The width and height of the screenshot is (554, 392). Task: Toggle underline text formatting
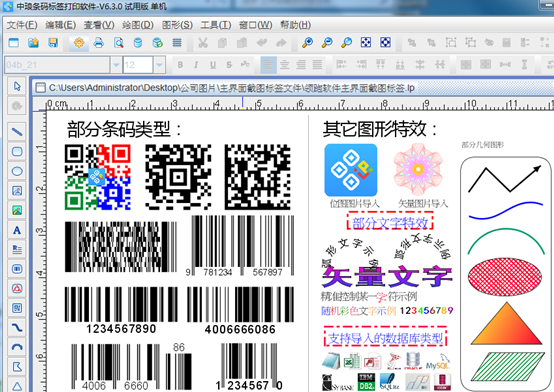click(x=213, y=65)
